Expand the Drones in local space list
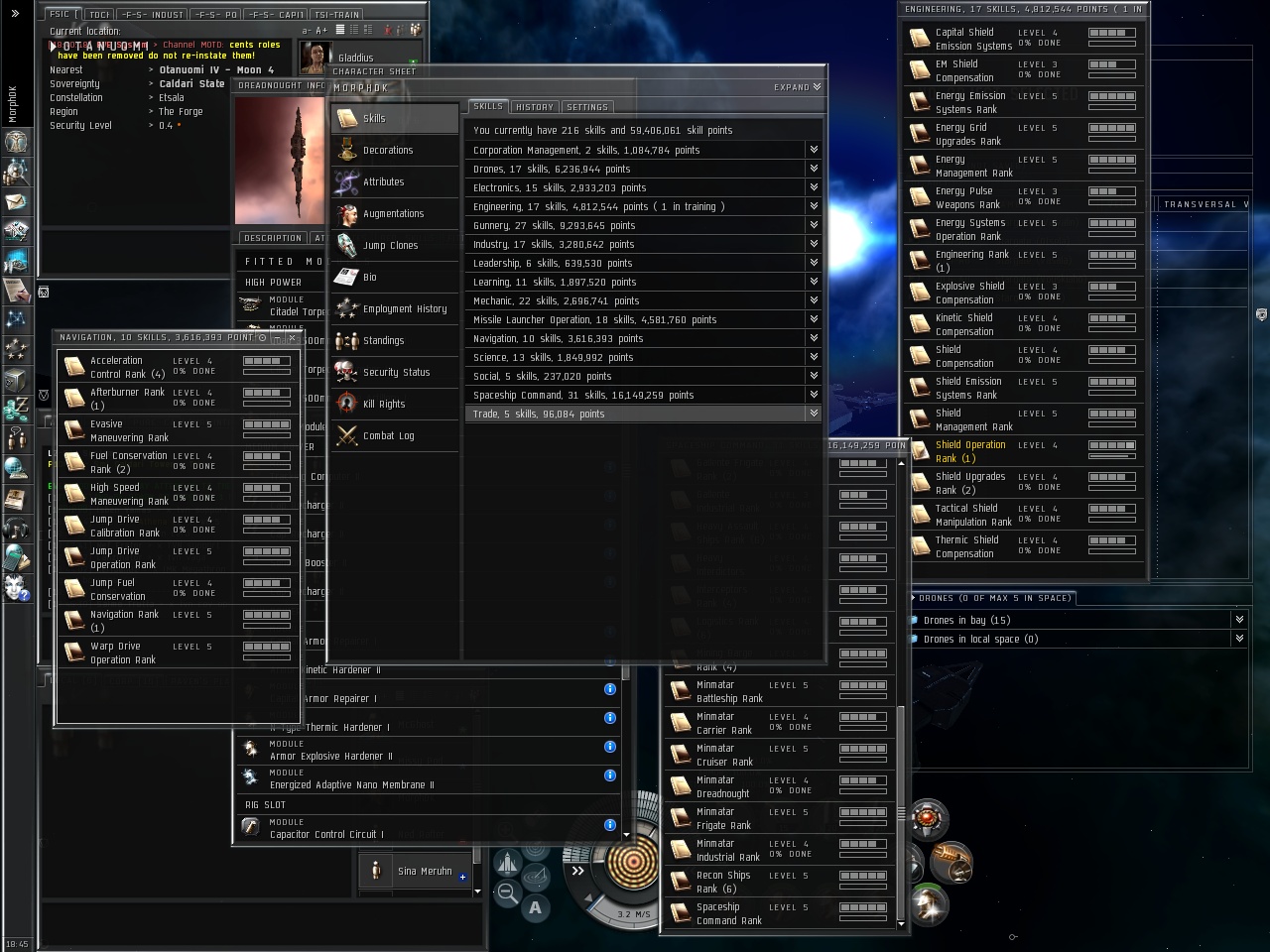This screenshot has height=952, width=1270. [x=1239, y=639]
